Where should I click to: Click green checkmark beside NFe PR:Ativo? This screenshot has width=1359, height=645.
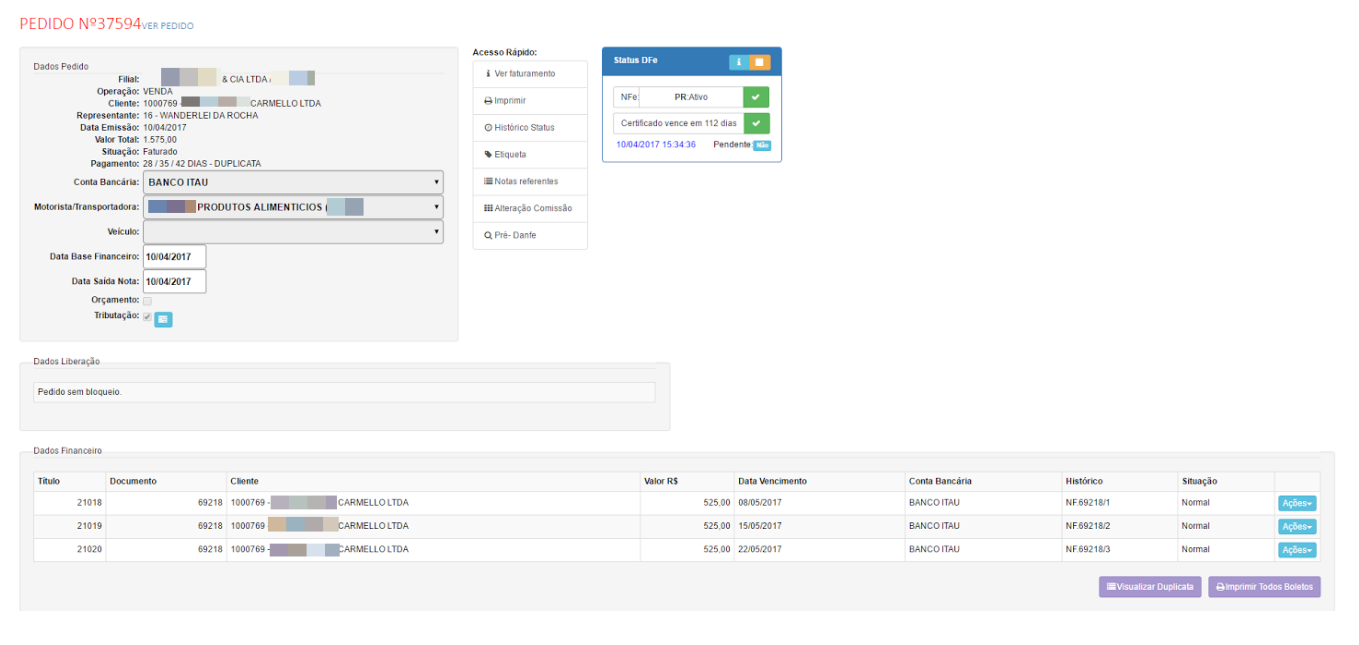756,97
